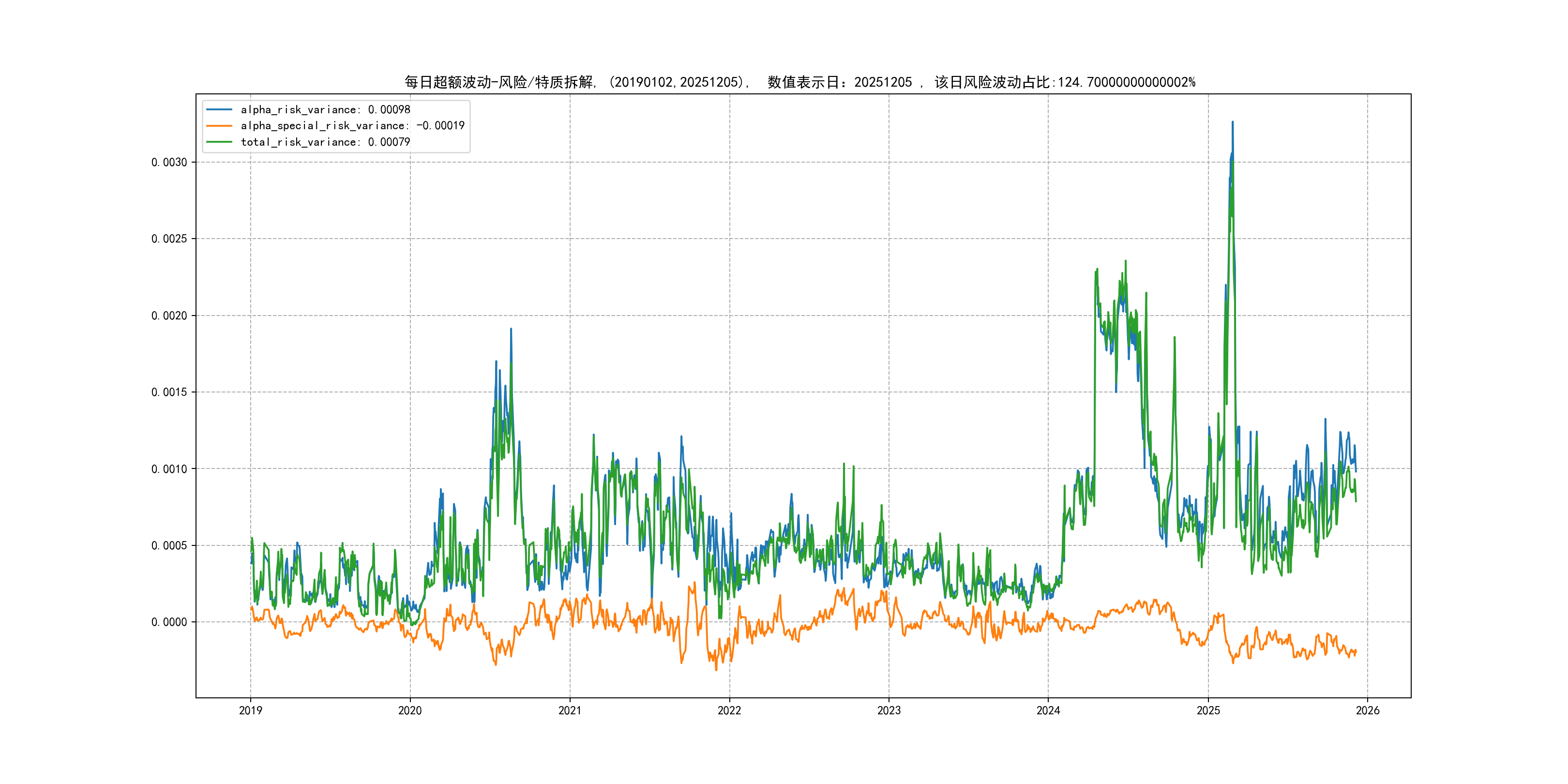Click the 2019 x-axis tick label
Viewport: 1568px width, 784px height.
(250, 710)
